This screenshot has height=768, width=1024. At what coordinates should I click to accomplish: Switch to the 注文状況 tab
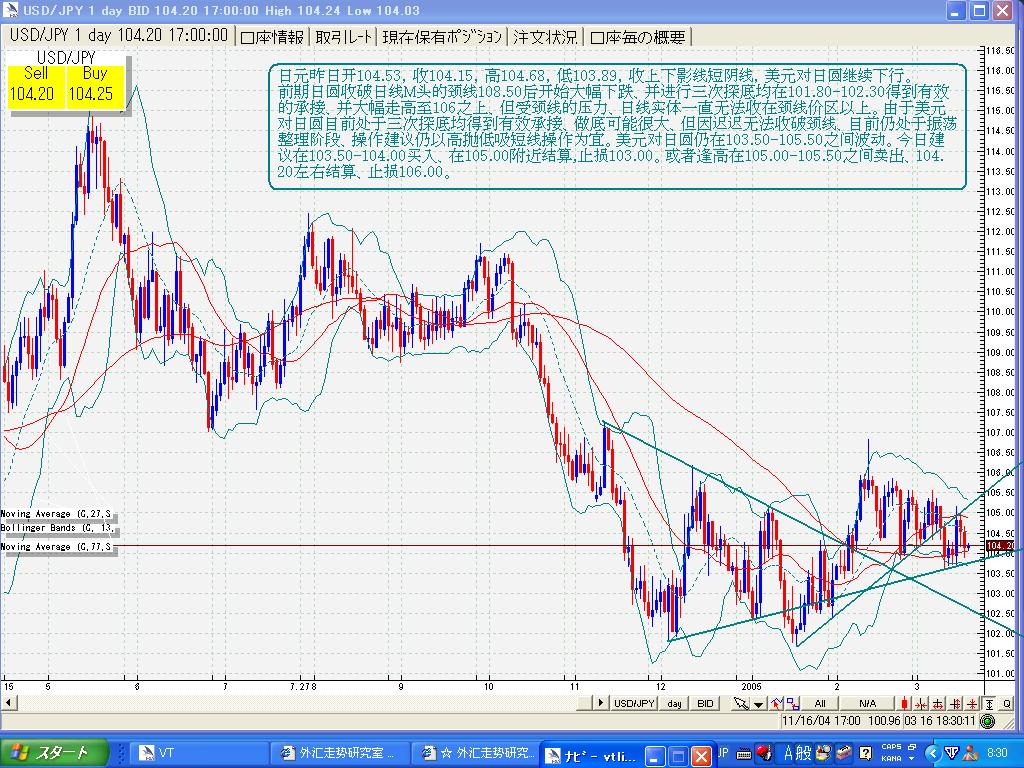[x=545, y=37]
